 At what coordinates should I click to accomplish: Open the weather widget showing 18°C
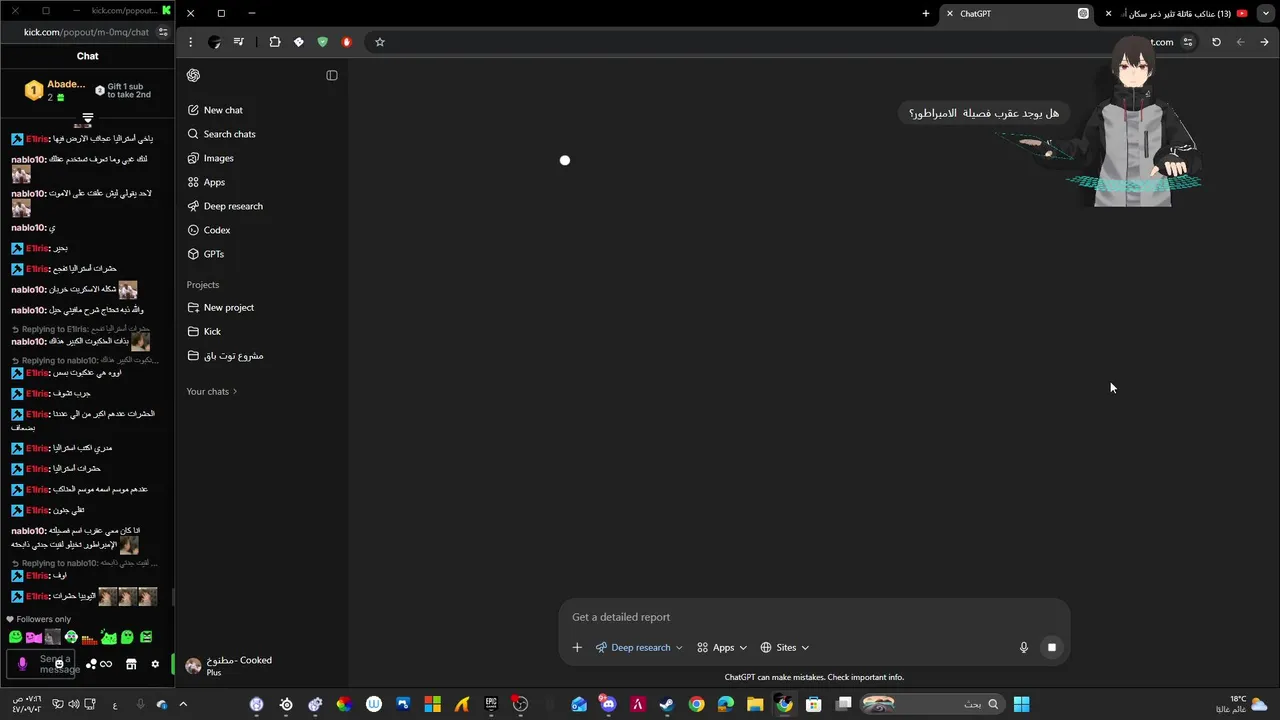point(1243,704)
